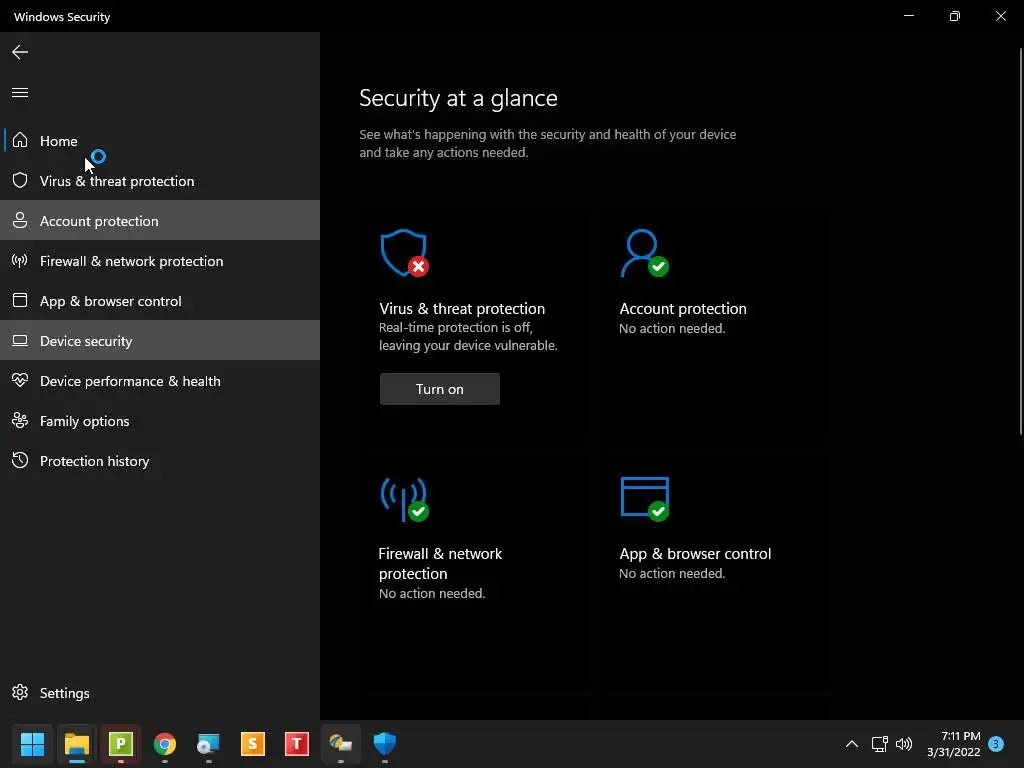Open the Windows Start menu

(x=32, y=744)
